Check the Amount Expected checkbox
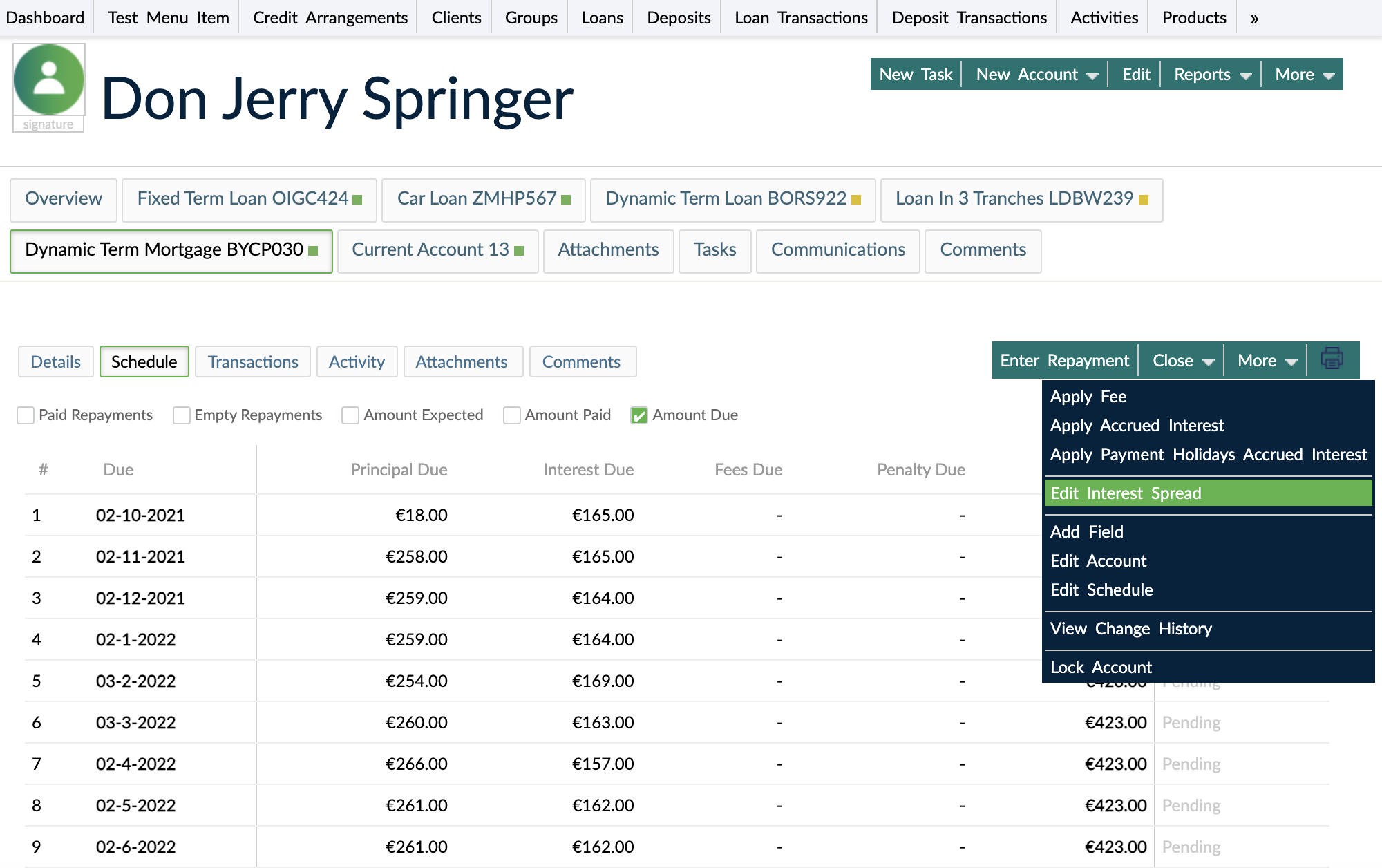Screen dimensions: 1382x868 pyautogui.click(x=350, y=415)
